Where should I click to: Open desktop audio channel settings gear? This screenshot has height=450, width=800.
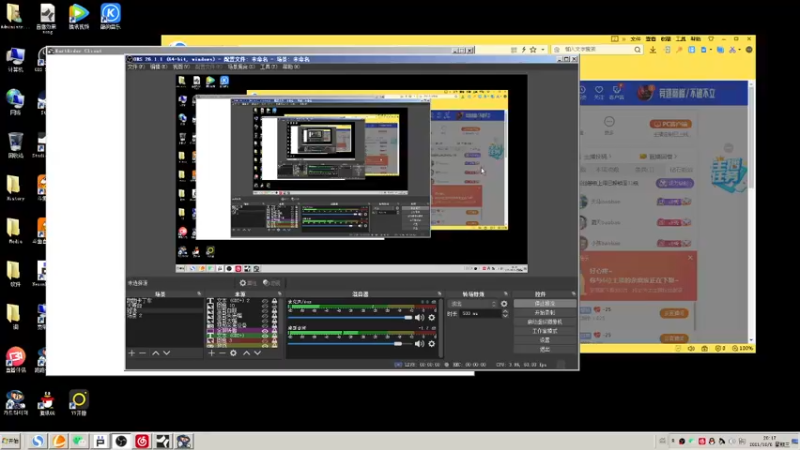[432, 344]
